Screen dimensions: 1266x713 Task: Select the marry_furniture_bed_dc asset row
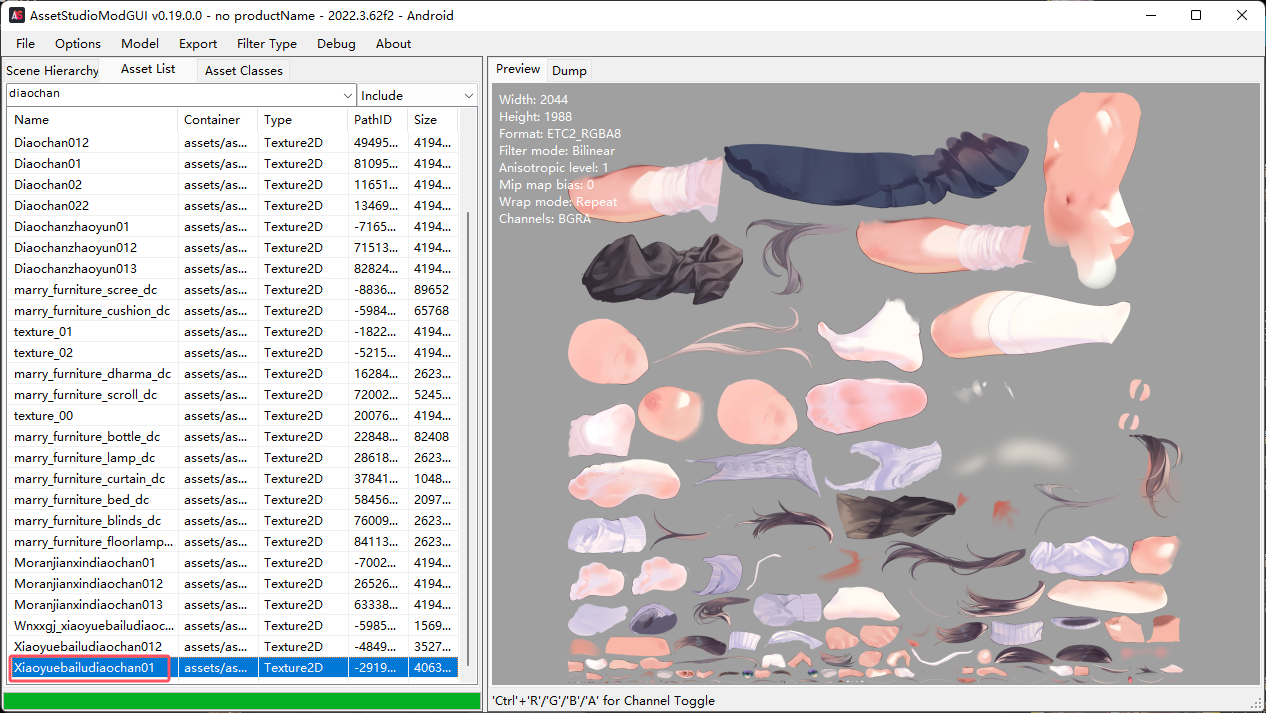[81, 500]
